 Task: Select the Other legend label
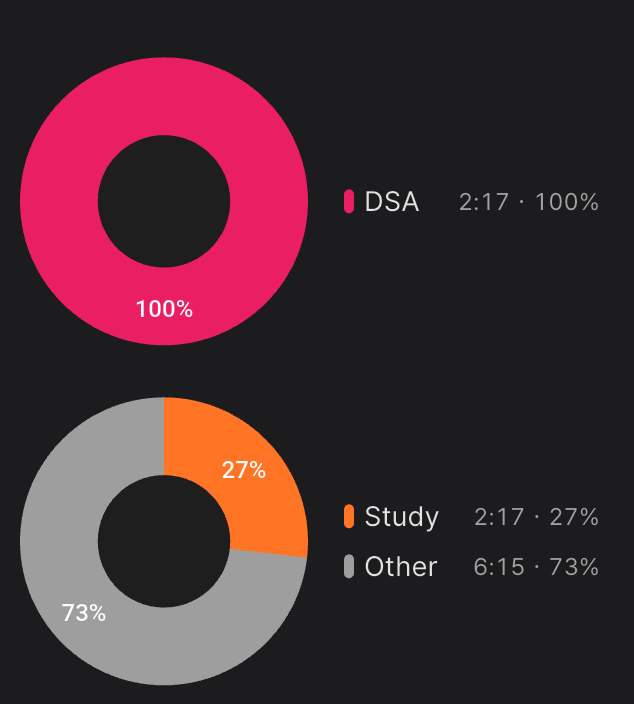click(401, 567)
